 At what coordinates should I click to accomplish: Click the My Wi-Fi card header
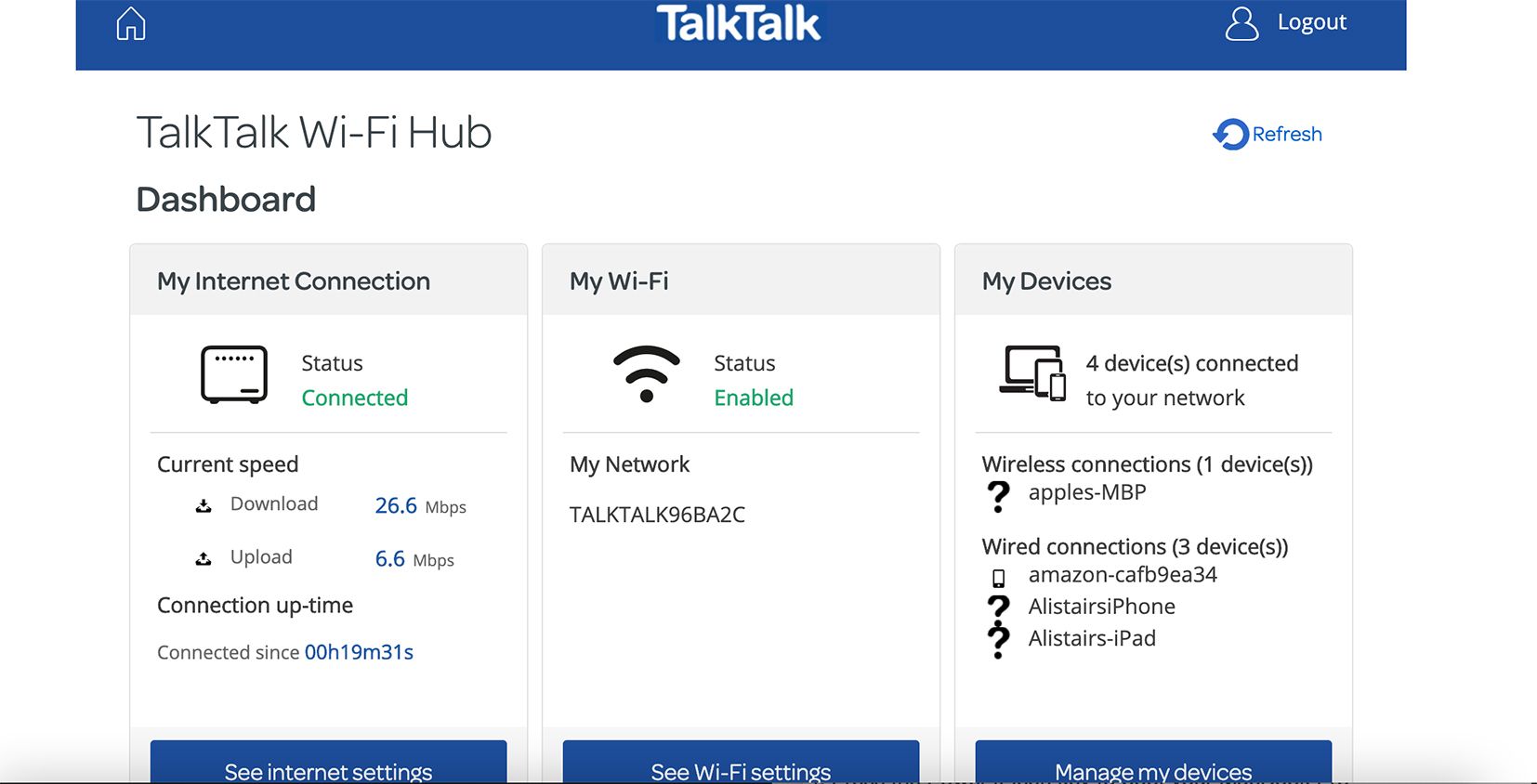742,281
